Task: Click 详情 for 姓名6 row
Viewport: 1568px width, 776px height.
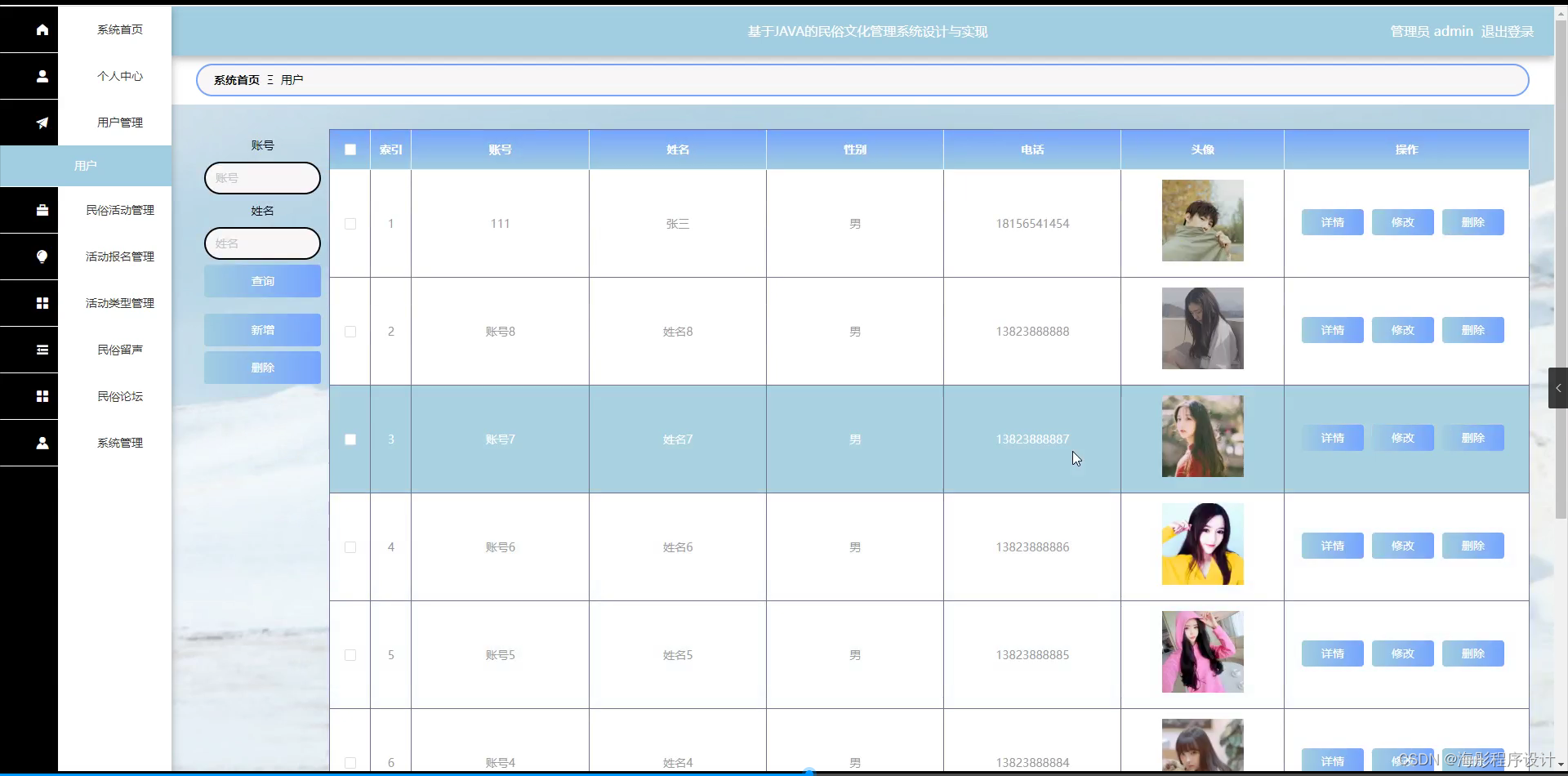Action: point(1332,546)
